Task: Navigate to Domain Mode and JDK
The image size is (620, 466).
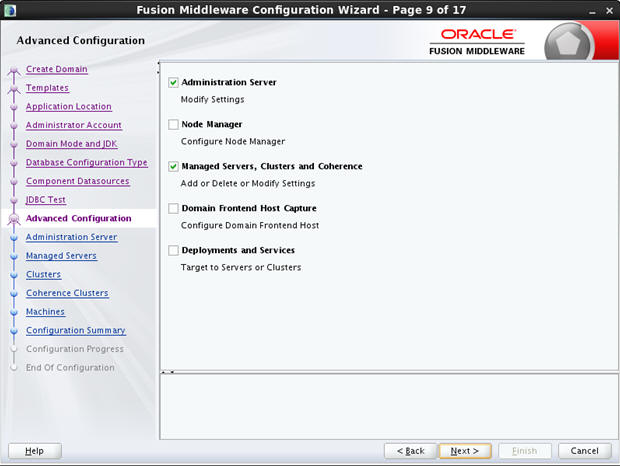Action: point(72,144)
